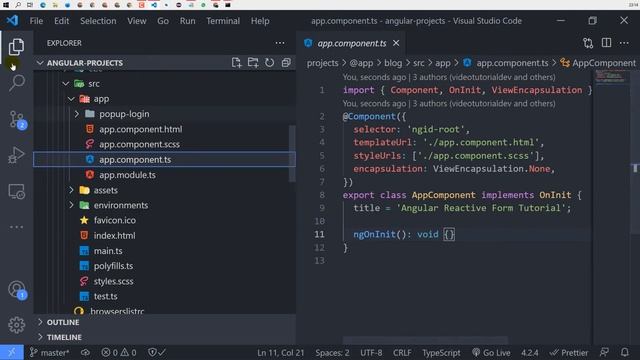Viewport: 640px width, 360px height.
Task: Collapse the src folder
Action: point(66,84)
